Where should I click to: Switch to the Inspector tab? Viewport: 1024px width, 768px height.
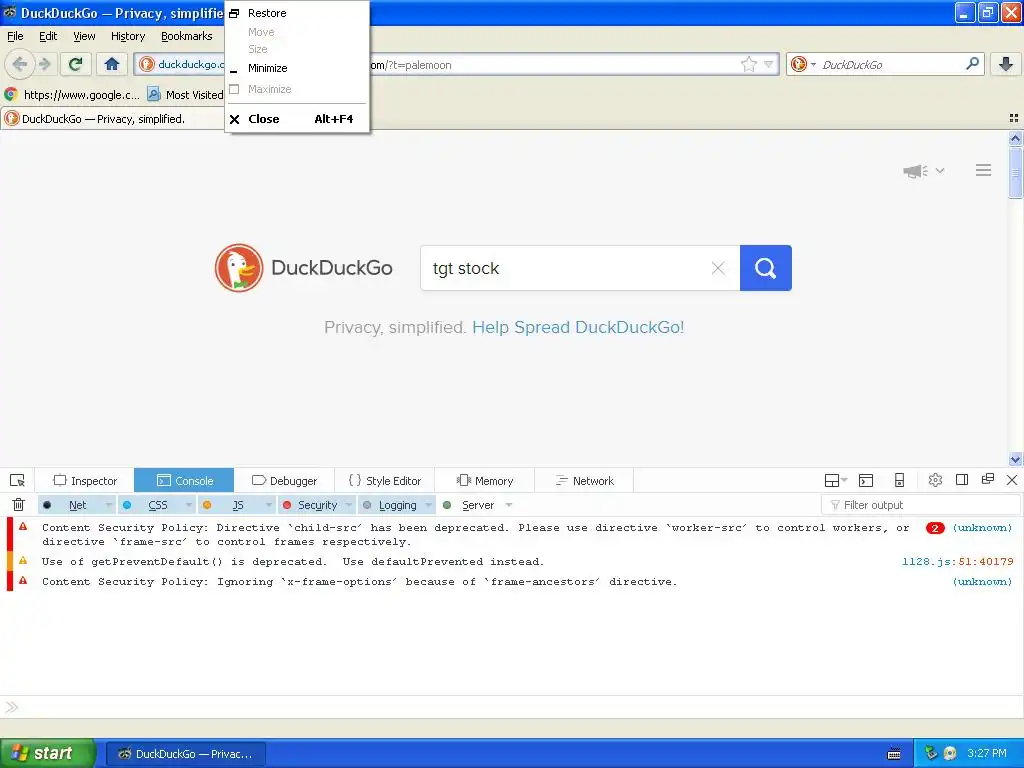tap(85, 481)
